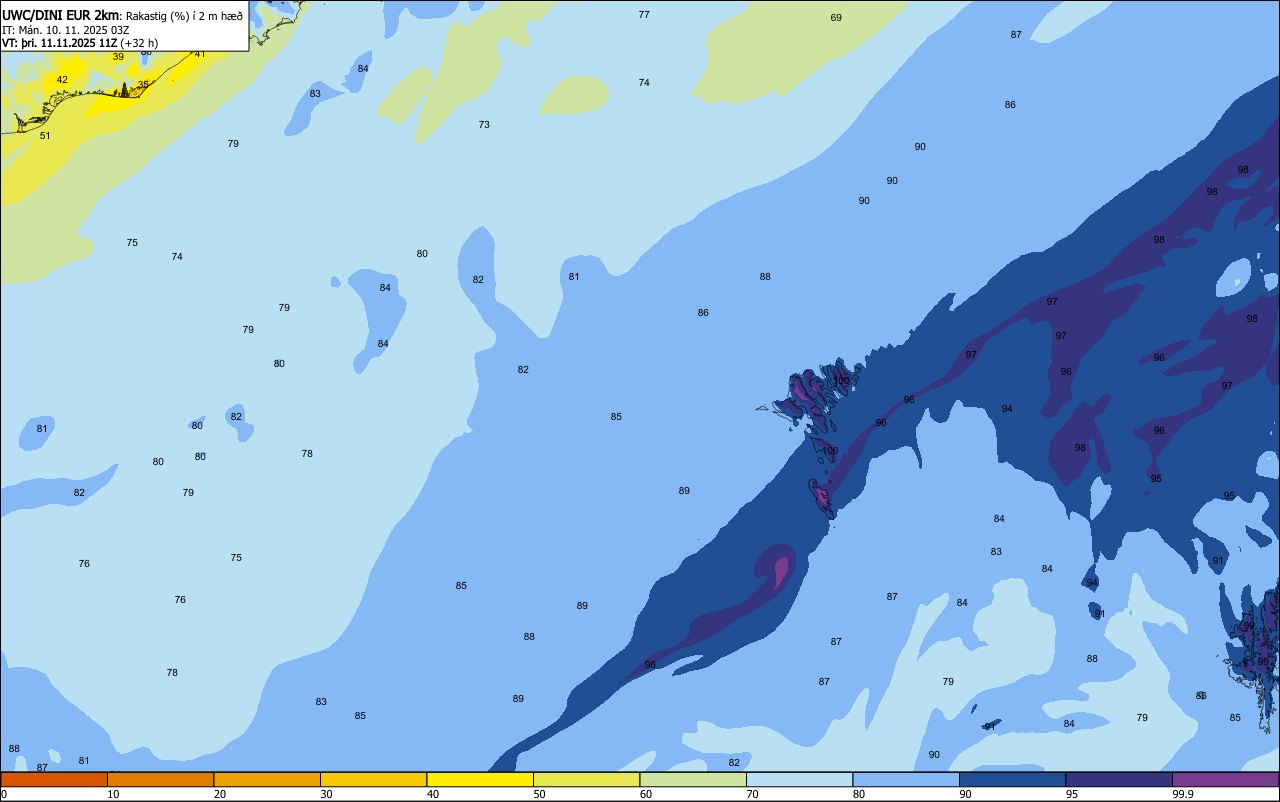The height and width of the screenshot is (802, 1280).
Task: Click the '20' legend tick label
Action: [219, 794]
